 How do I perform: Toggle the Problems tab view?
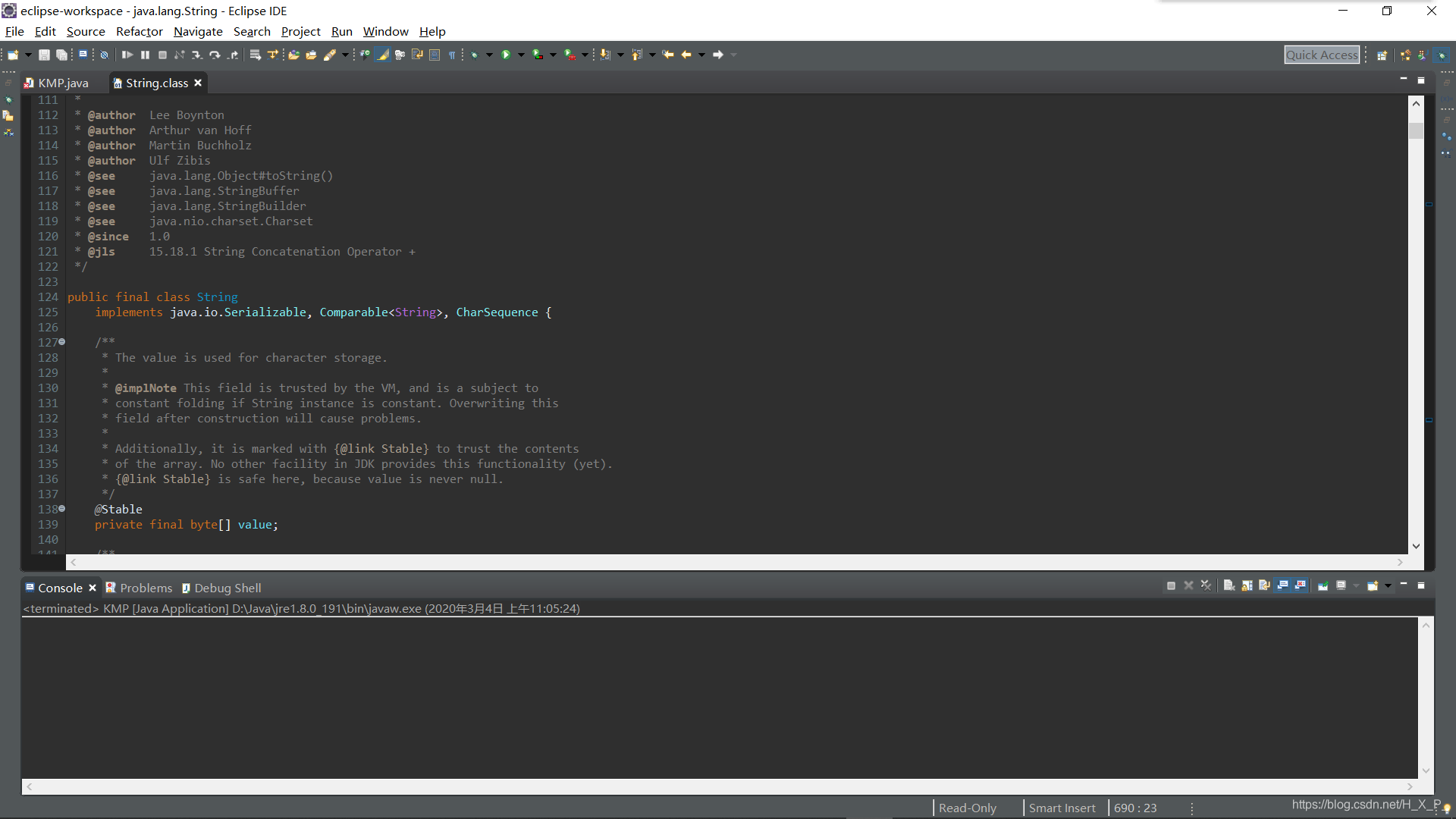(x=145, y=587)
